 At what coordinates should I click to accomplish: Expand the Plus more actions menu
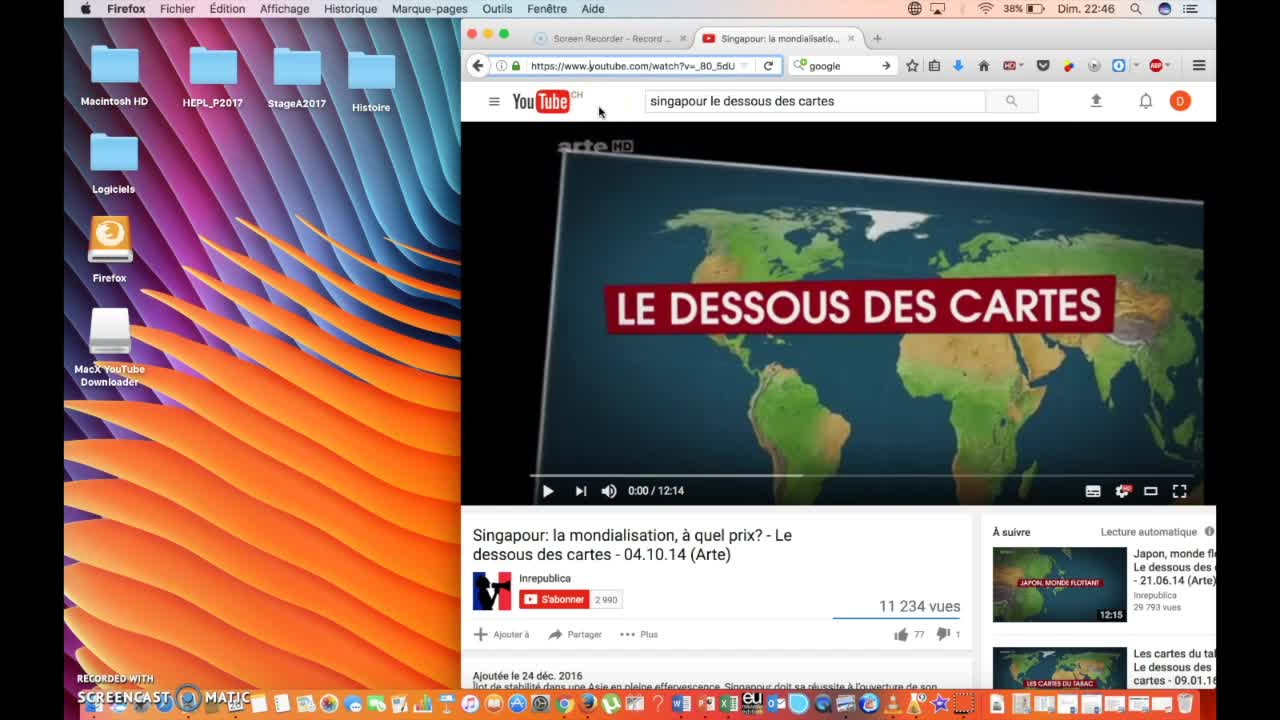click(x=639, y=634)
